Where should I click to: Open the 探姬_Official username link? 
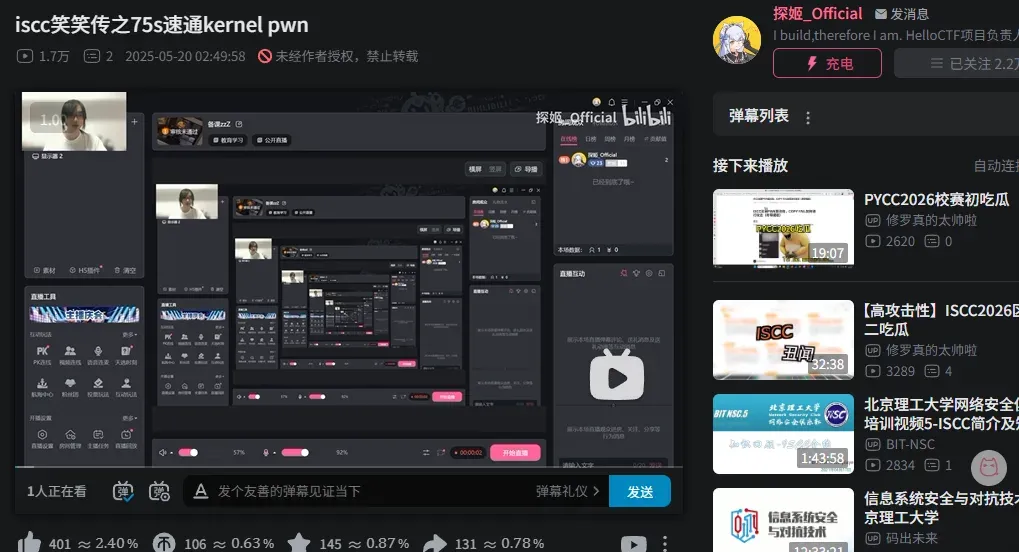coord(818,14)
